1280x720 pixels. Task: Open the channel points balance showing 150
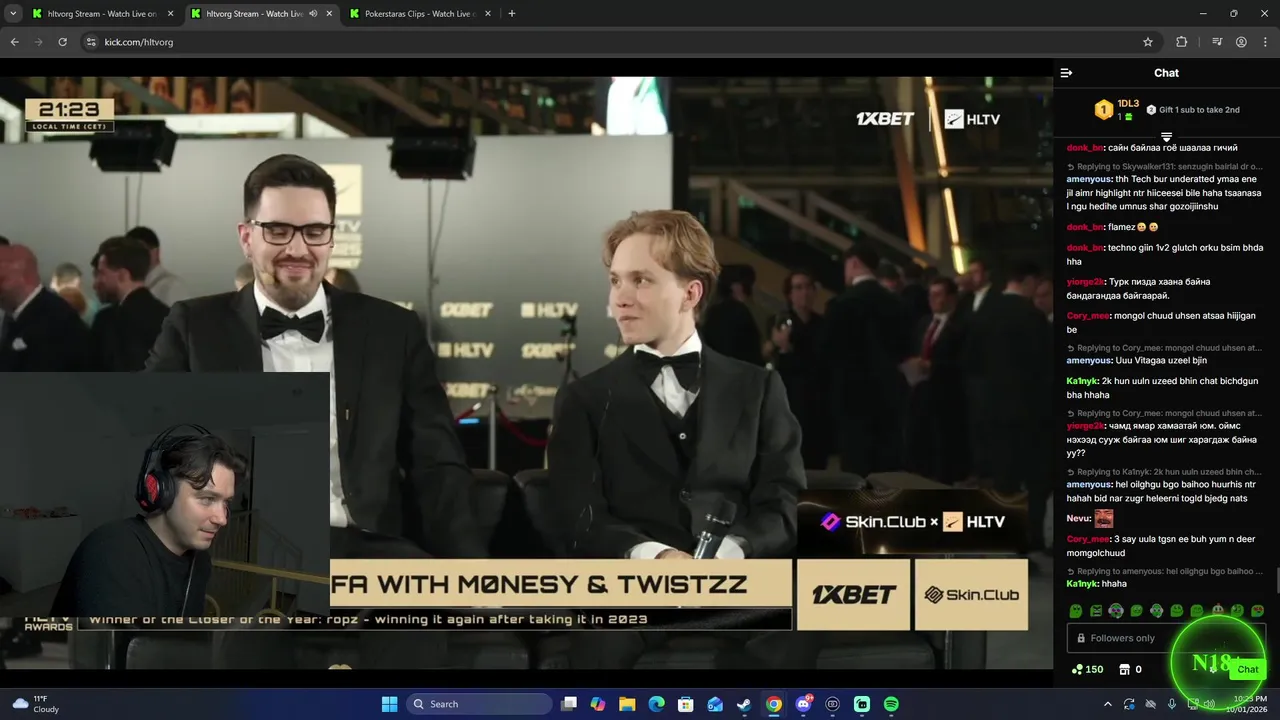click(1087, 669)
